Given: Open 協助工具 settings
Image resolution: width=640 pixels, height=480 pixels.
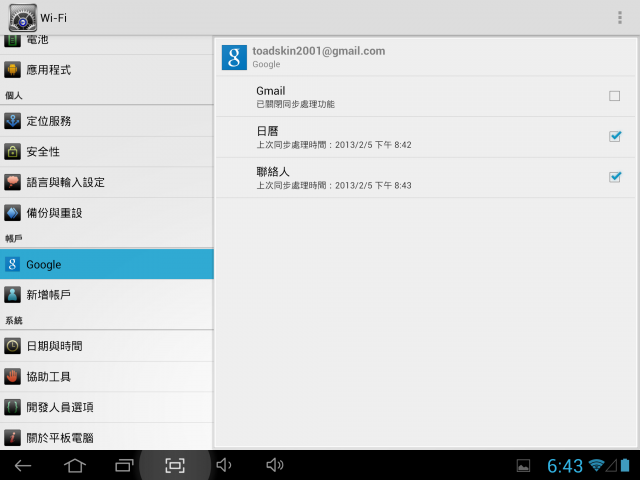Looking at the screenshot, I should 107,376.
